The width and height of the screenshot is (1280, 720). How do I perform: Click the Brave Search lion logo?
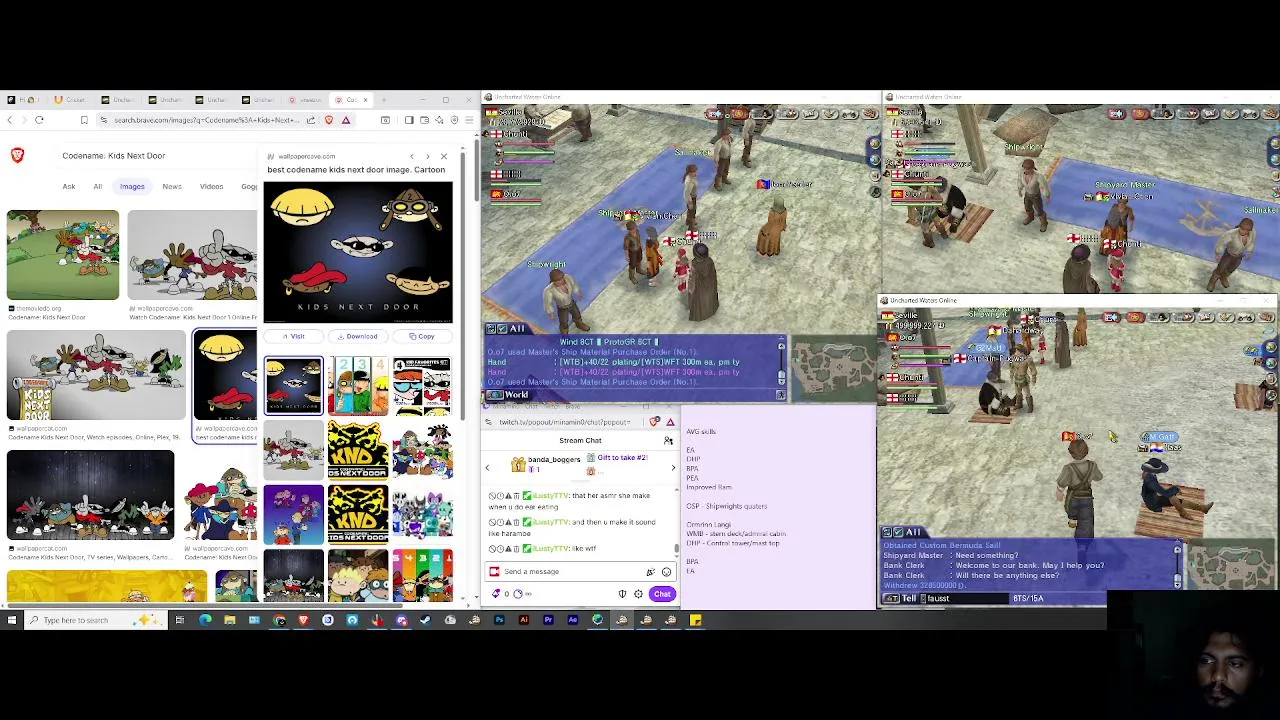17,155
